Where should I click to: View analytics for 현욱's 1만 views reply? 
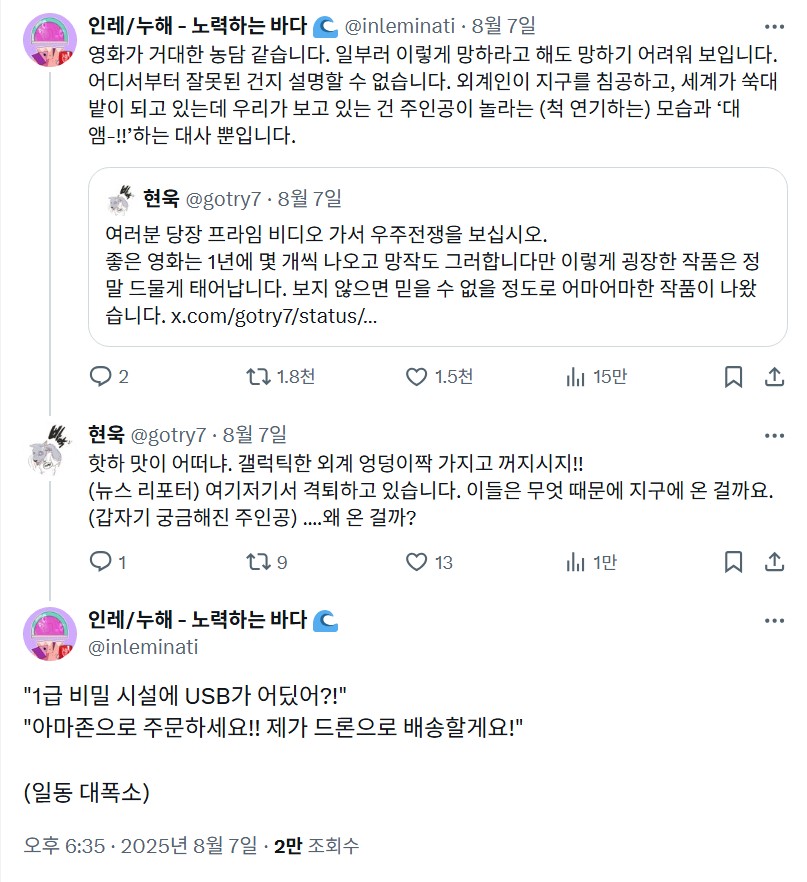point(575,562)
